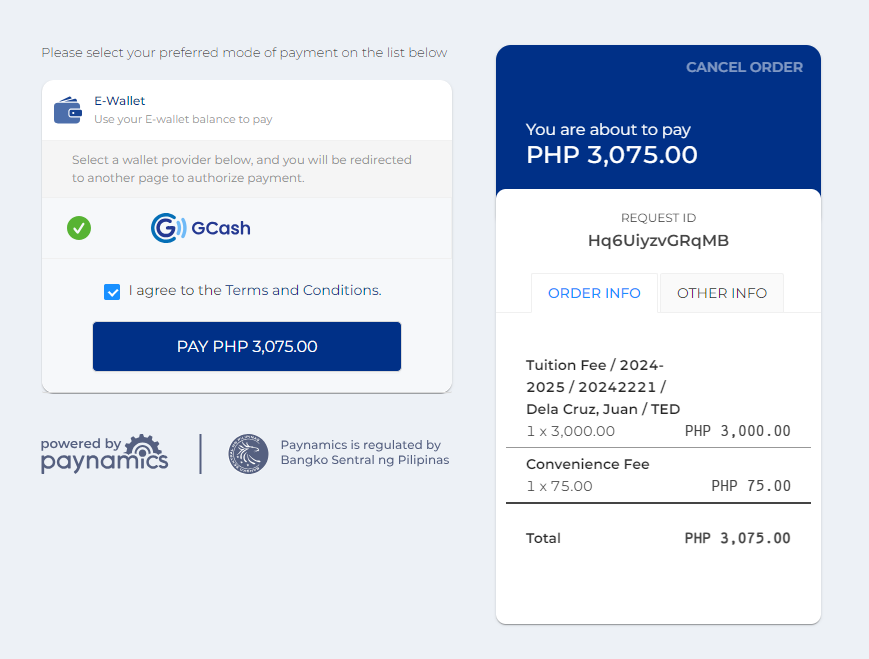This screenshot has width=869, height=659.
Task: Click the Tuition Fee line item
Action: (x=658, y=397)
